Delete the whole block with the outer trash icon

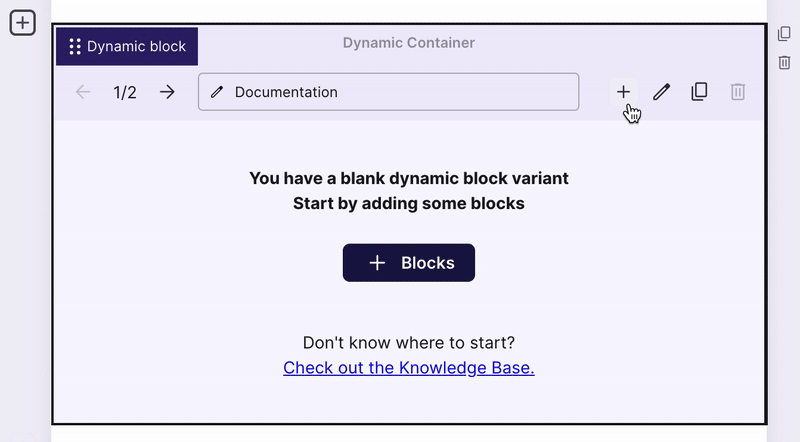click(x=784, y=63)
